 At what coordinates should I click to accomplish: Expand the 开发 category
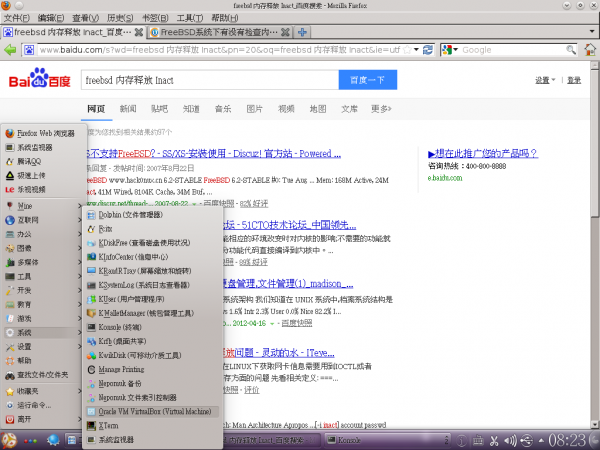coord(44,290)
